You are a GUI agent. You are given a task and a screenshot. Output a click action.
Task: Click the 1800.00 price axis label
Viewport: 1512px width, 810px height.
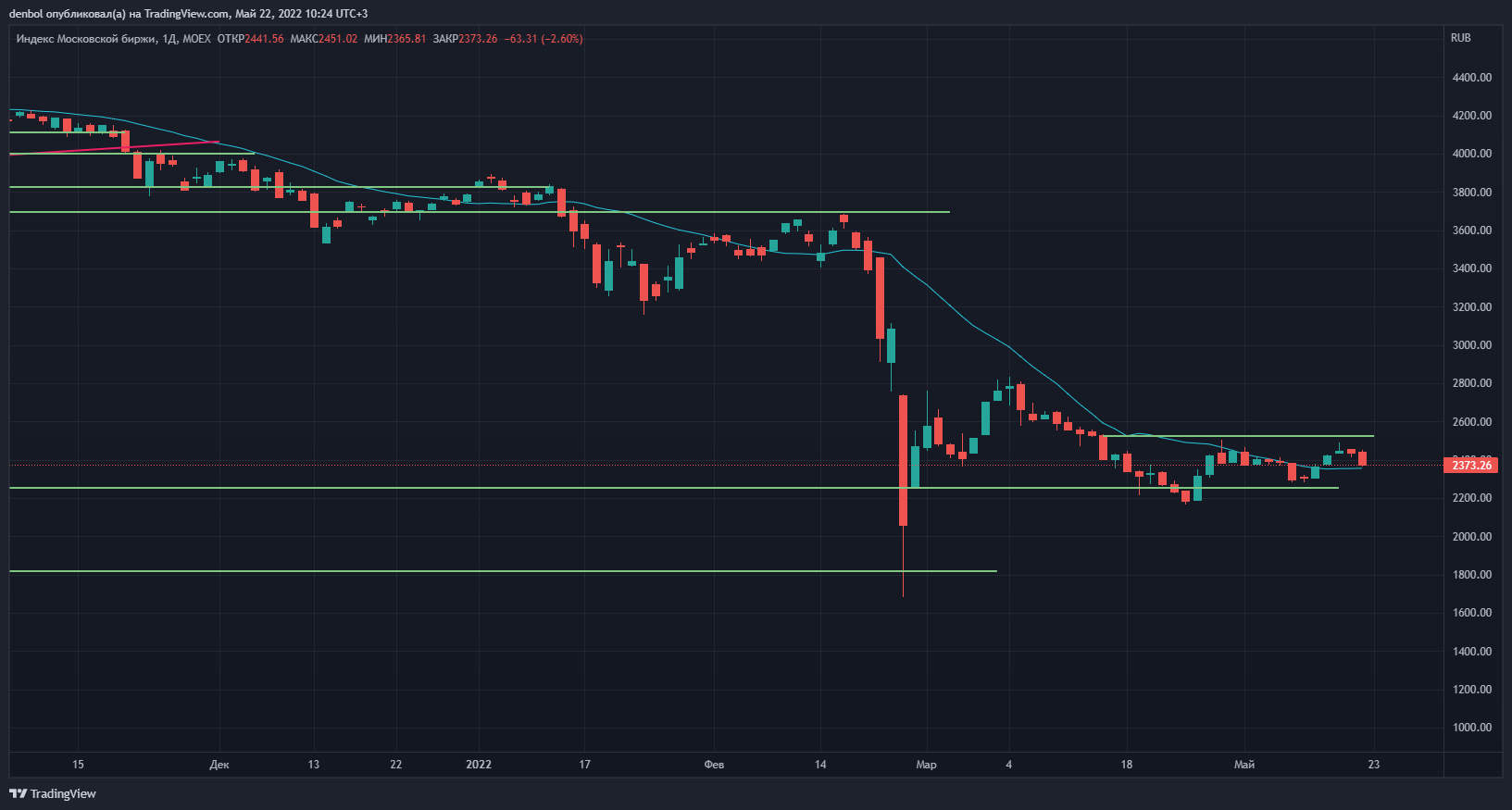pos(1472,575)
